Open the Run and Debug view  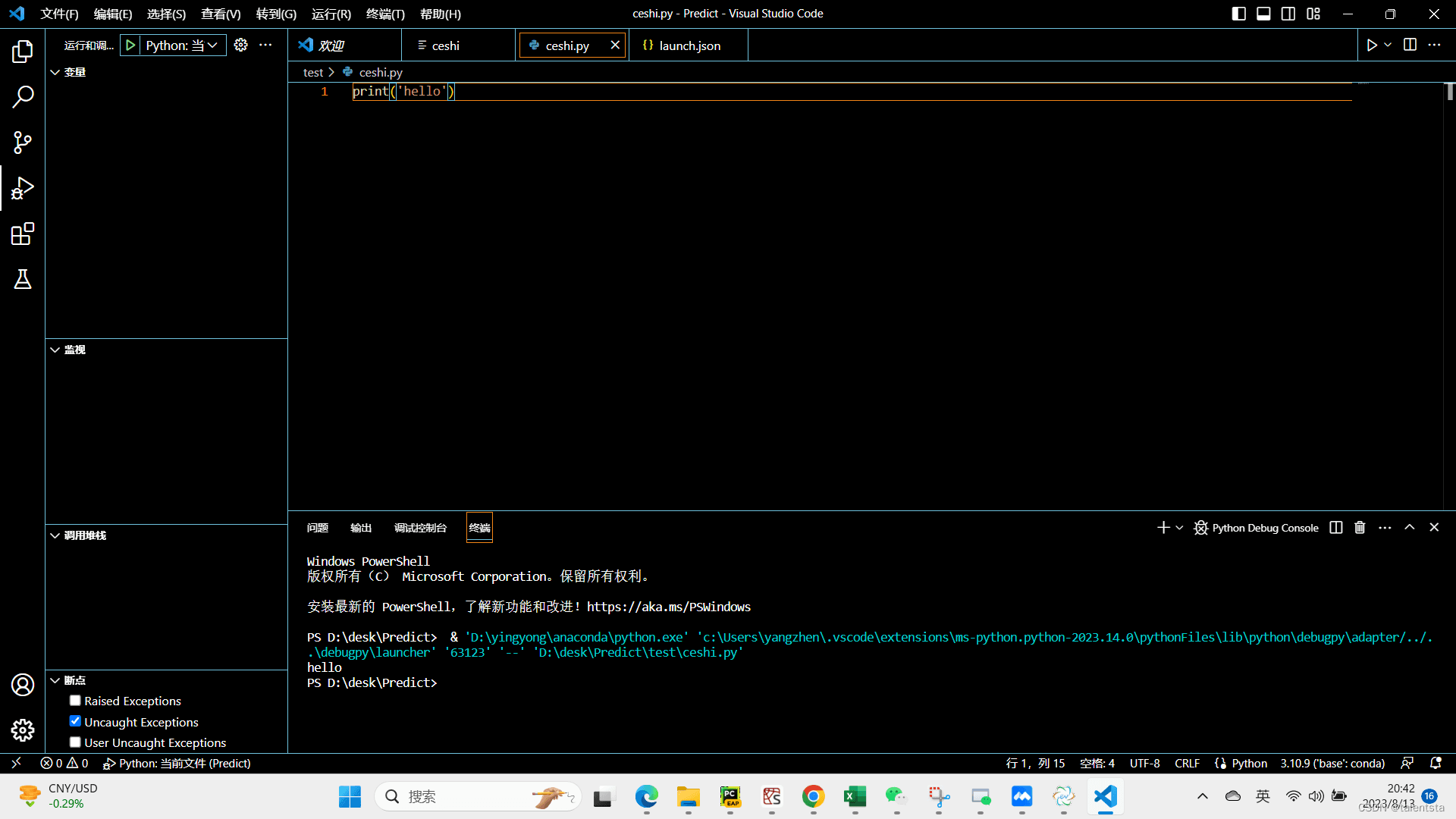(23, 188)
